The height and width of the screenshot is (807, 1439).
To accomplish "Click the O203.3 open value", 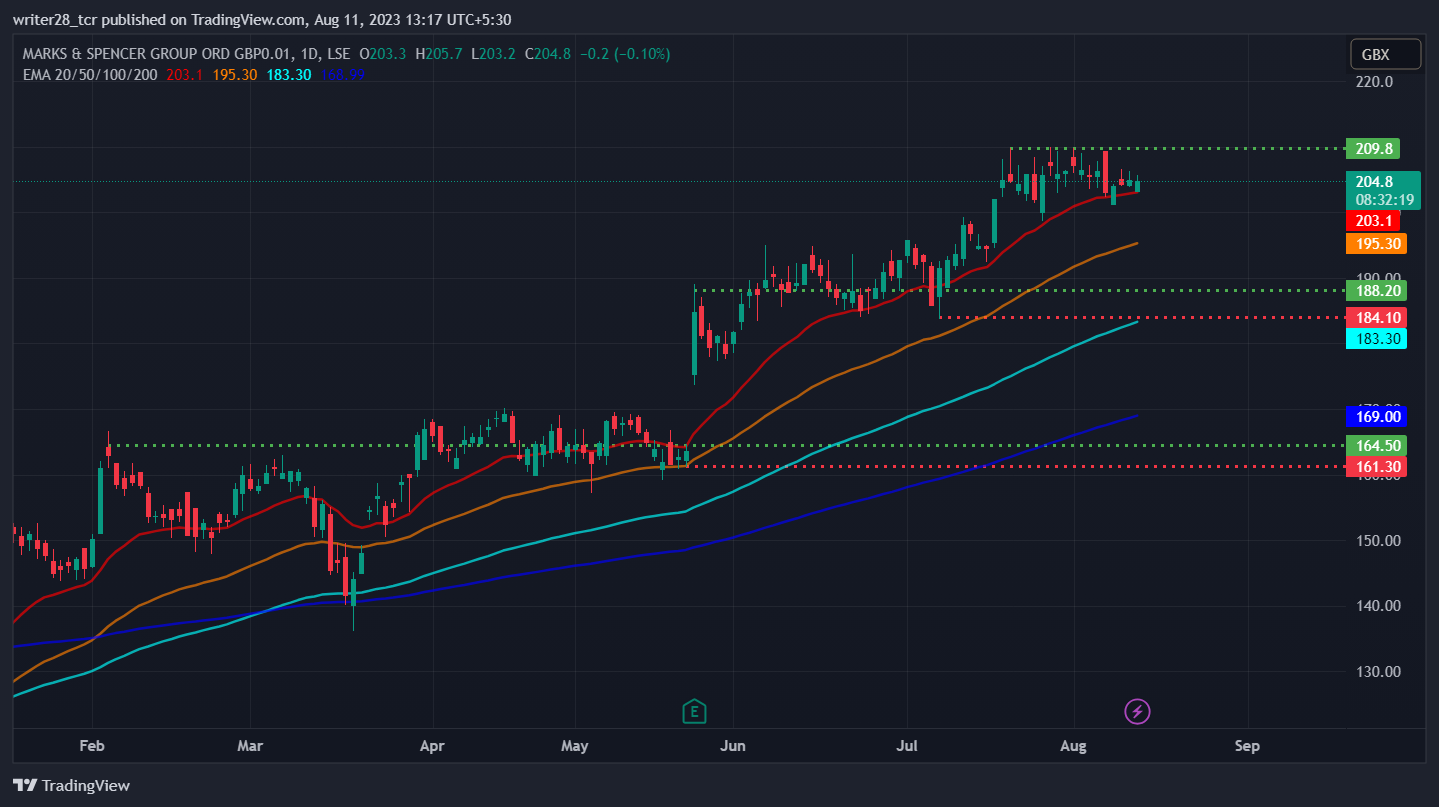I will pyautogui.click(x=383, y=54).
